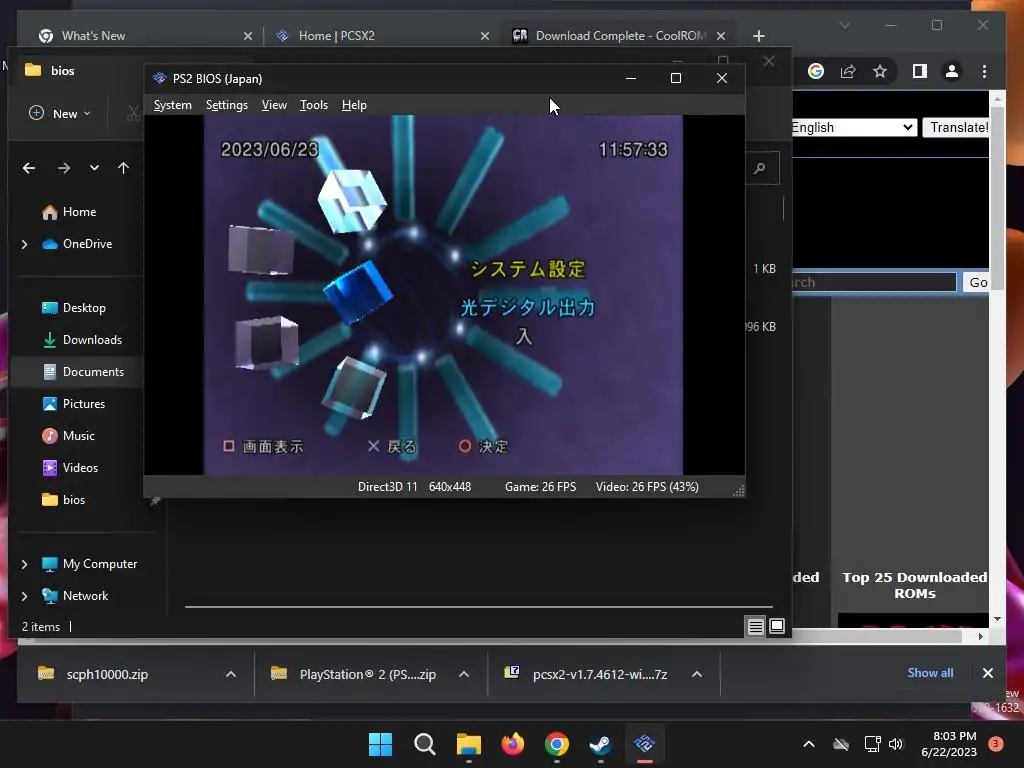This screenshot has width=1024, height=768.
Task: Launch Firefox from the taskbar
Action: tap(513, 744)
